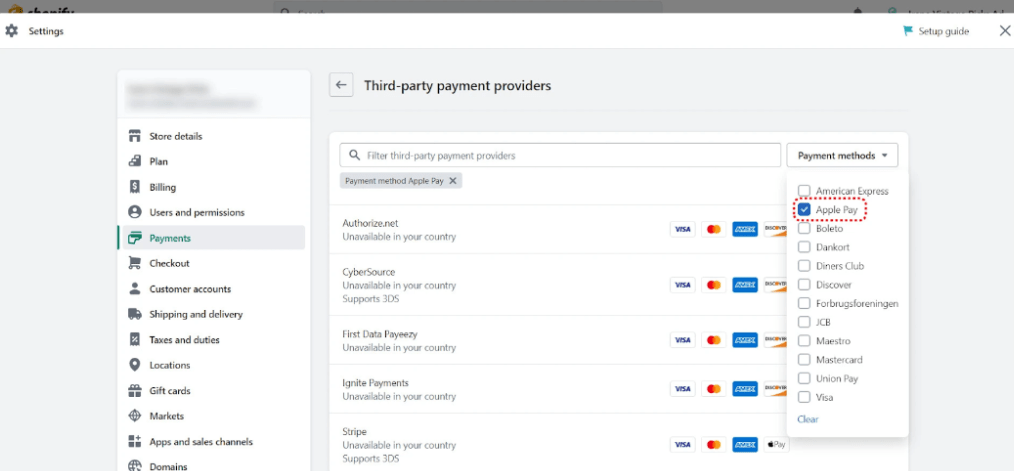
Task: Click the Amex logo in First Data Payeezy row
Action: click(x=745, y=340)
